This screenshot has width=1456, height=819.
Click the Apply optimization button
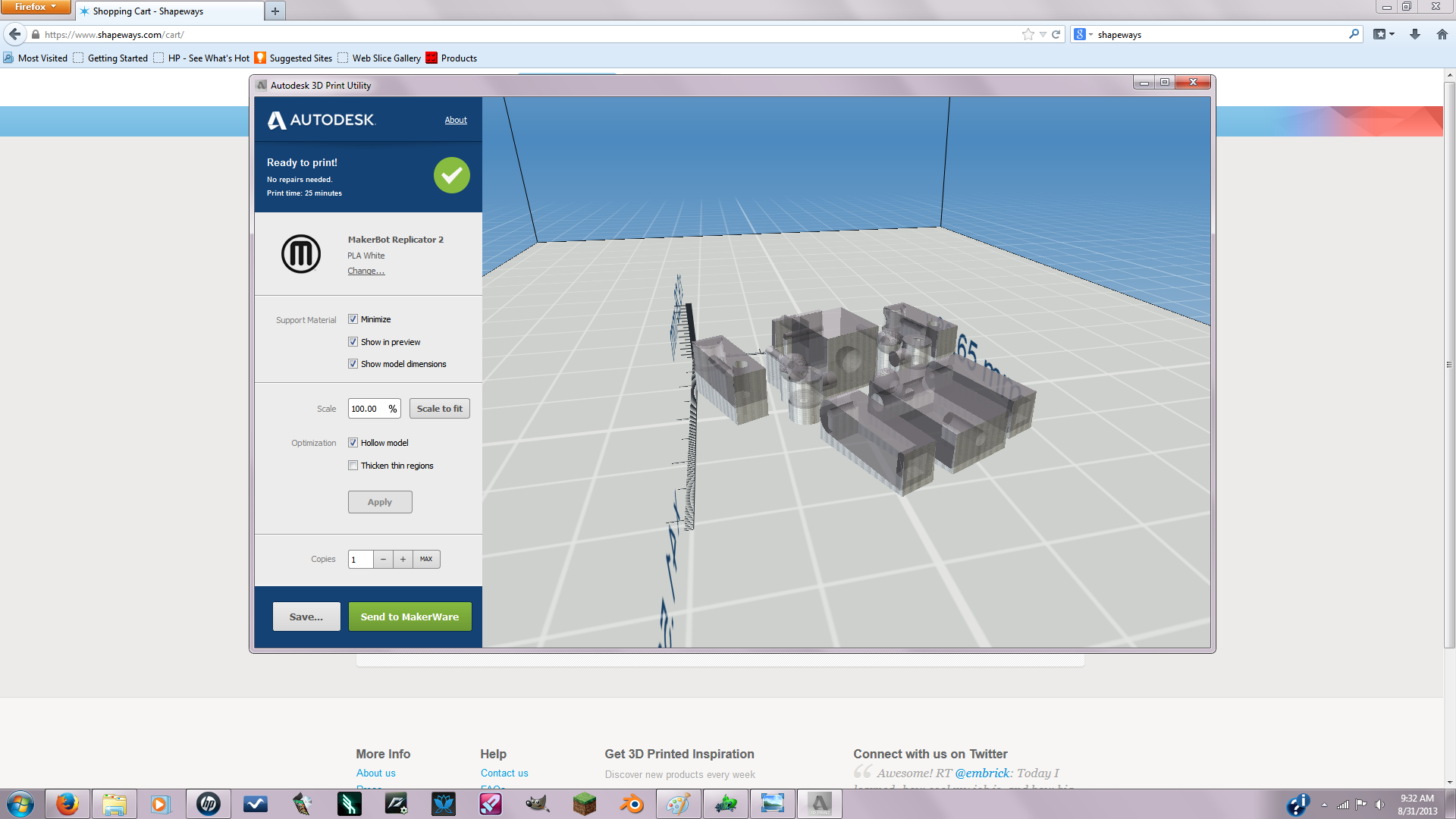coord(380,502)
